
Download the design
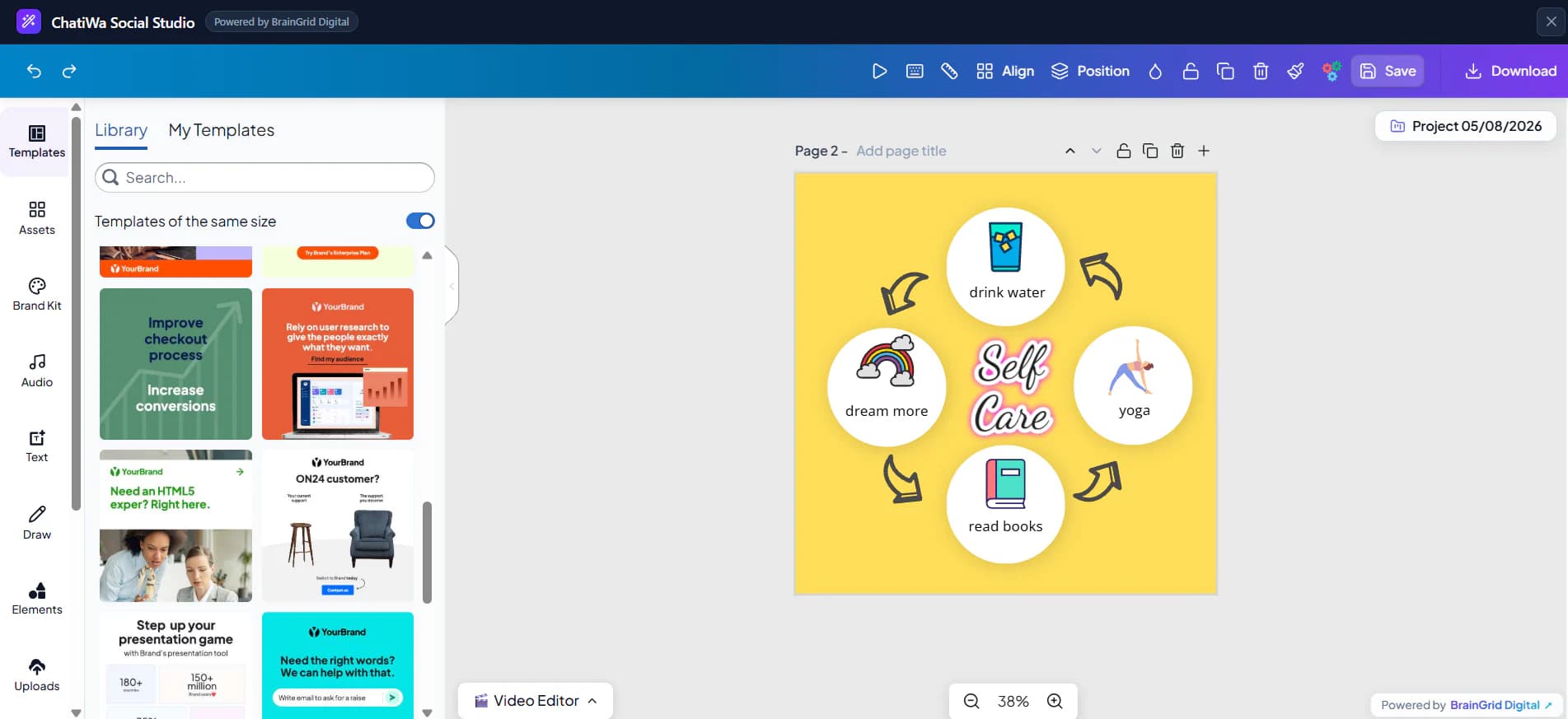(1510, 71)
